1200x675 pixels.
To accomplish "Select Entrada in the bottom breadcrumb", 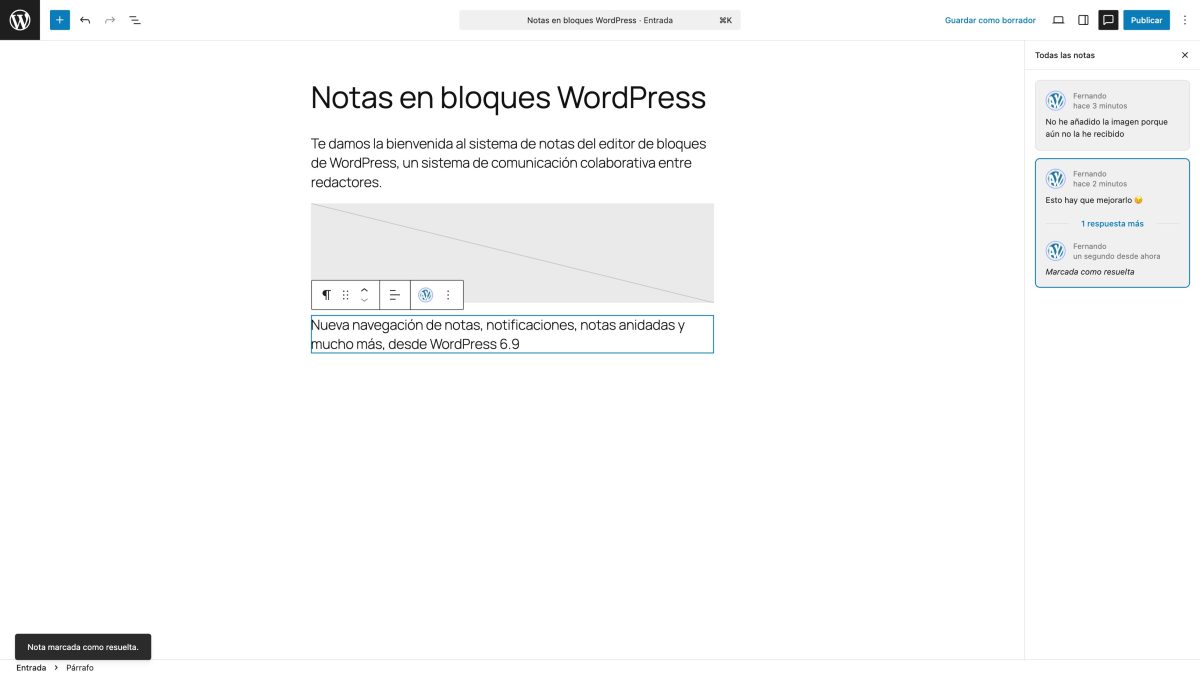I will point(31,667).
